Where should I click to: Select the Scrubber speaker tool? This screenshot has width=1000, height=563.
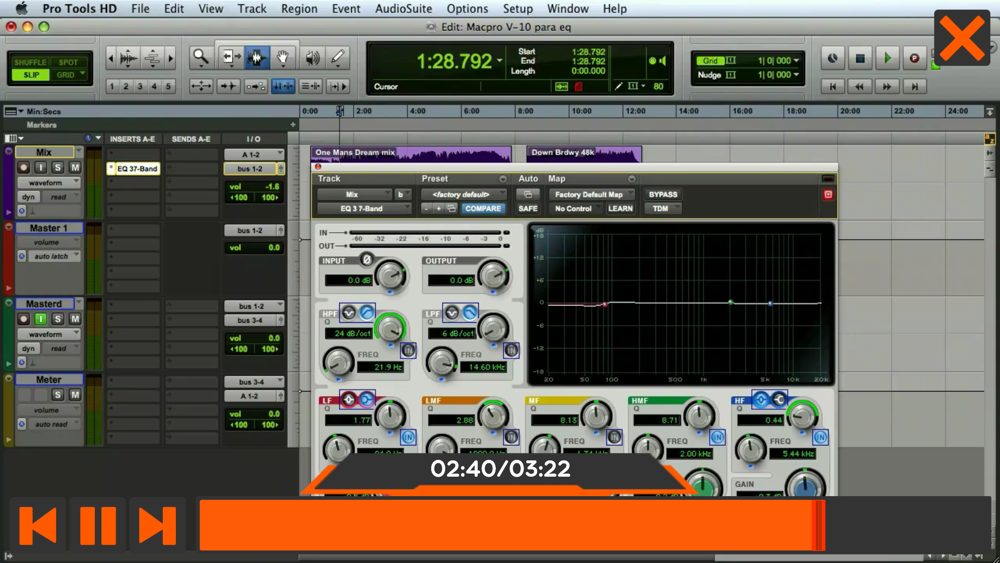pyautogui.click(x=312, y=58)
